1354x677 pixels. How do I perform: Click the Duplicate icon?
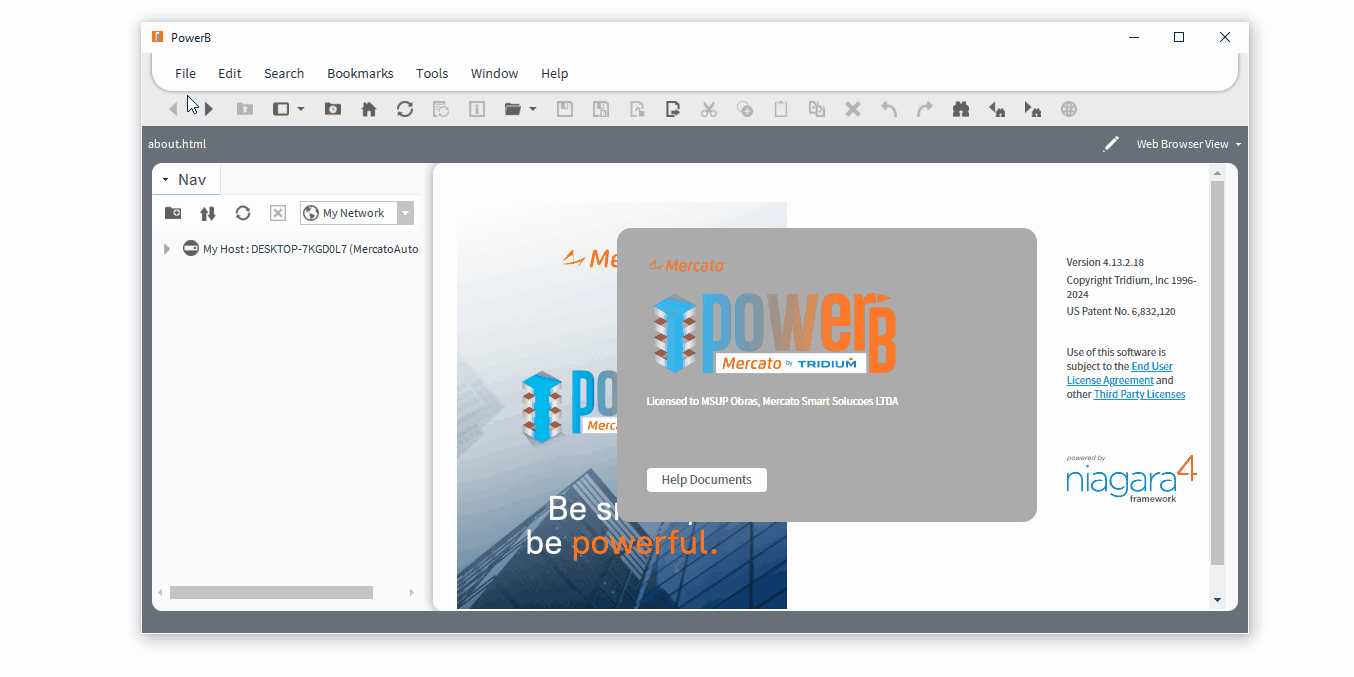817,109
